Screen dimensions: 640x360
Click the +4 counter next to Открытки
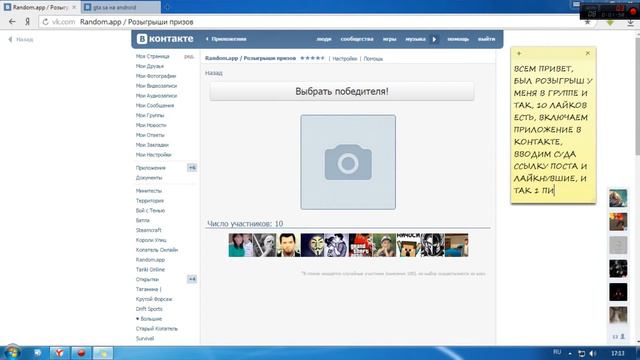[x=192, y=279]
